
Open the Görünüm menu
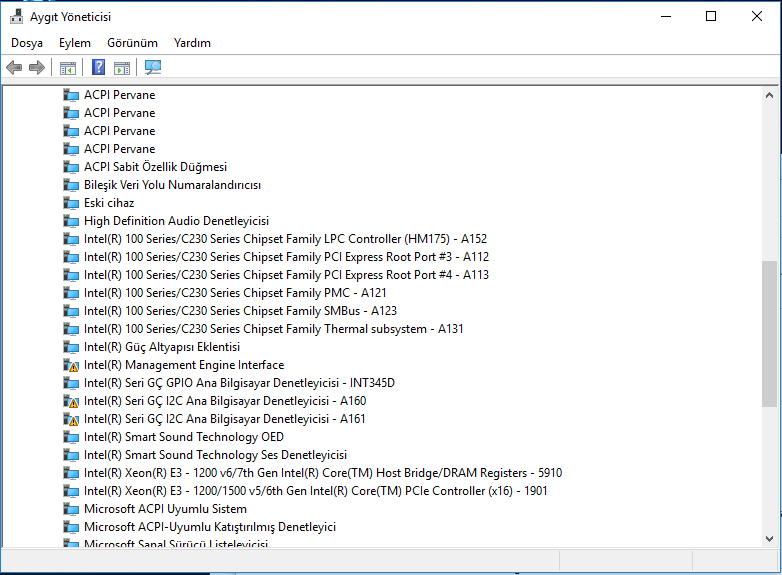(132, 43)
